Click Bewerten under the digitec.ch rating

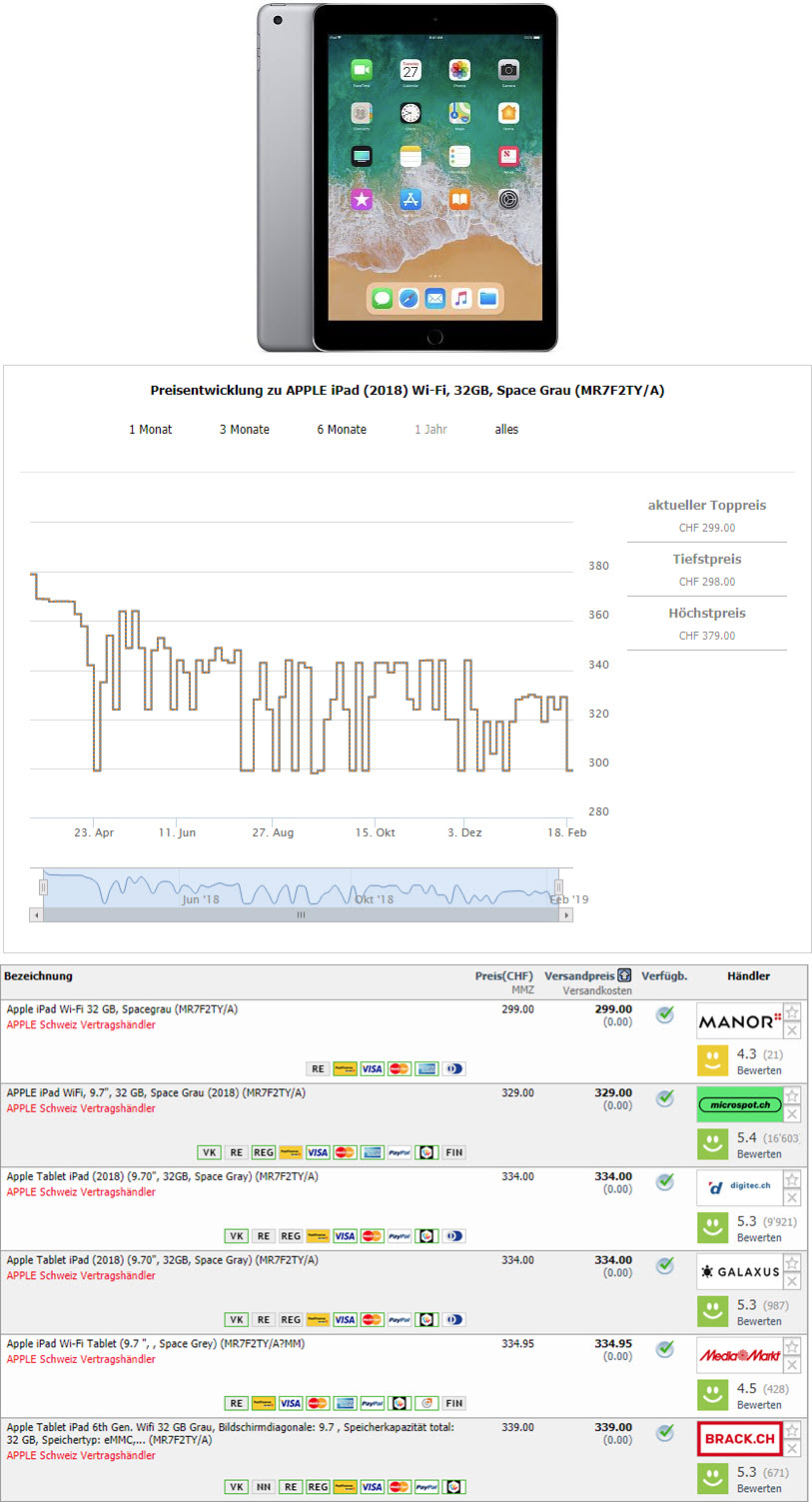[x=759, y=1237]
